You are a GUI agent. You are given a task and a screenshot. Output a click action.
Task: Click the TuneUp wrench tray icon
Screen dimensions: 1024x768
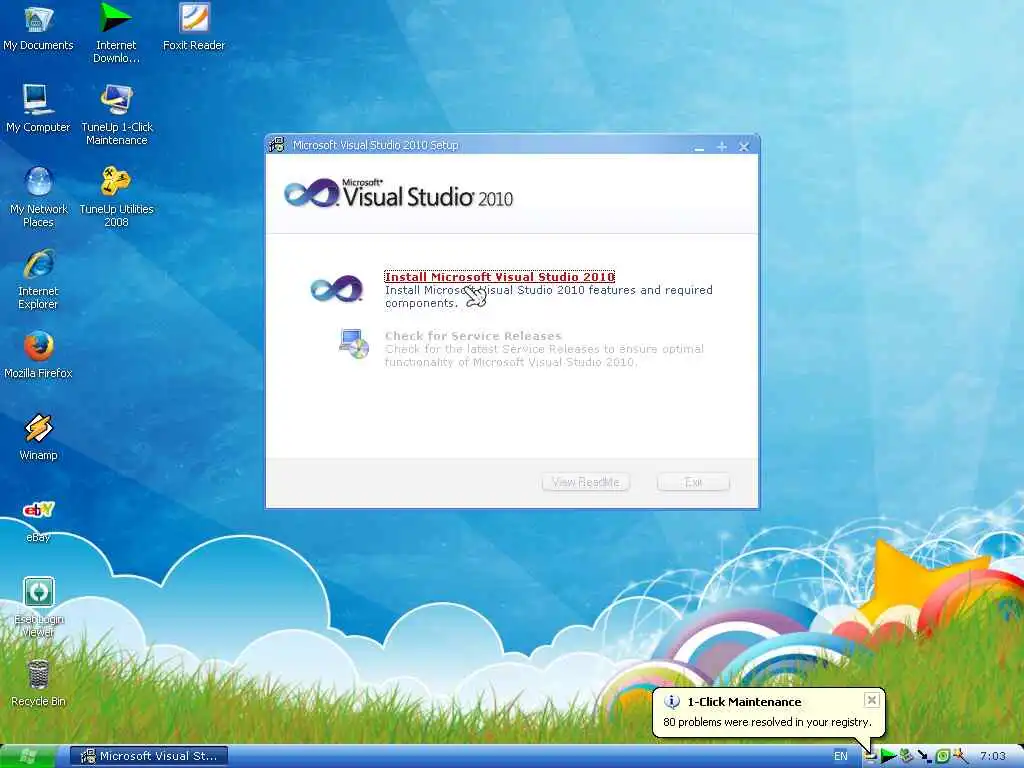coord(959,756)
